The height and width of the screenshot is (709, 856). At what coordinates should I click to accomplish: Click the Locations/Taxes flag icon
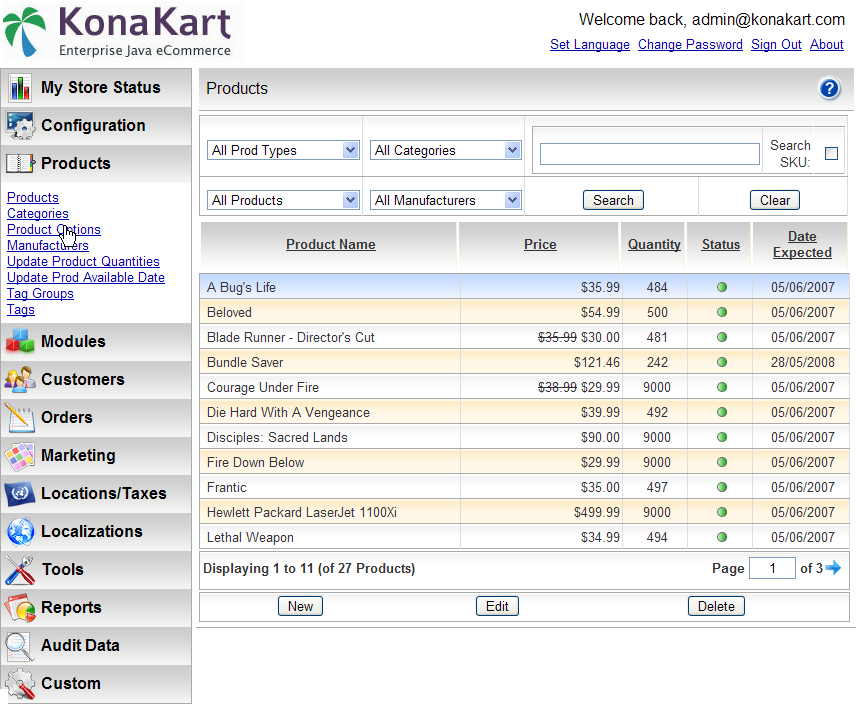pos(20,494)
